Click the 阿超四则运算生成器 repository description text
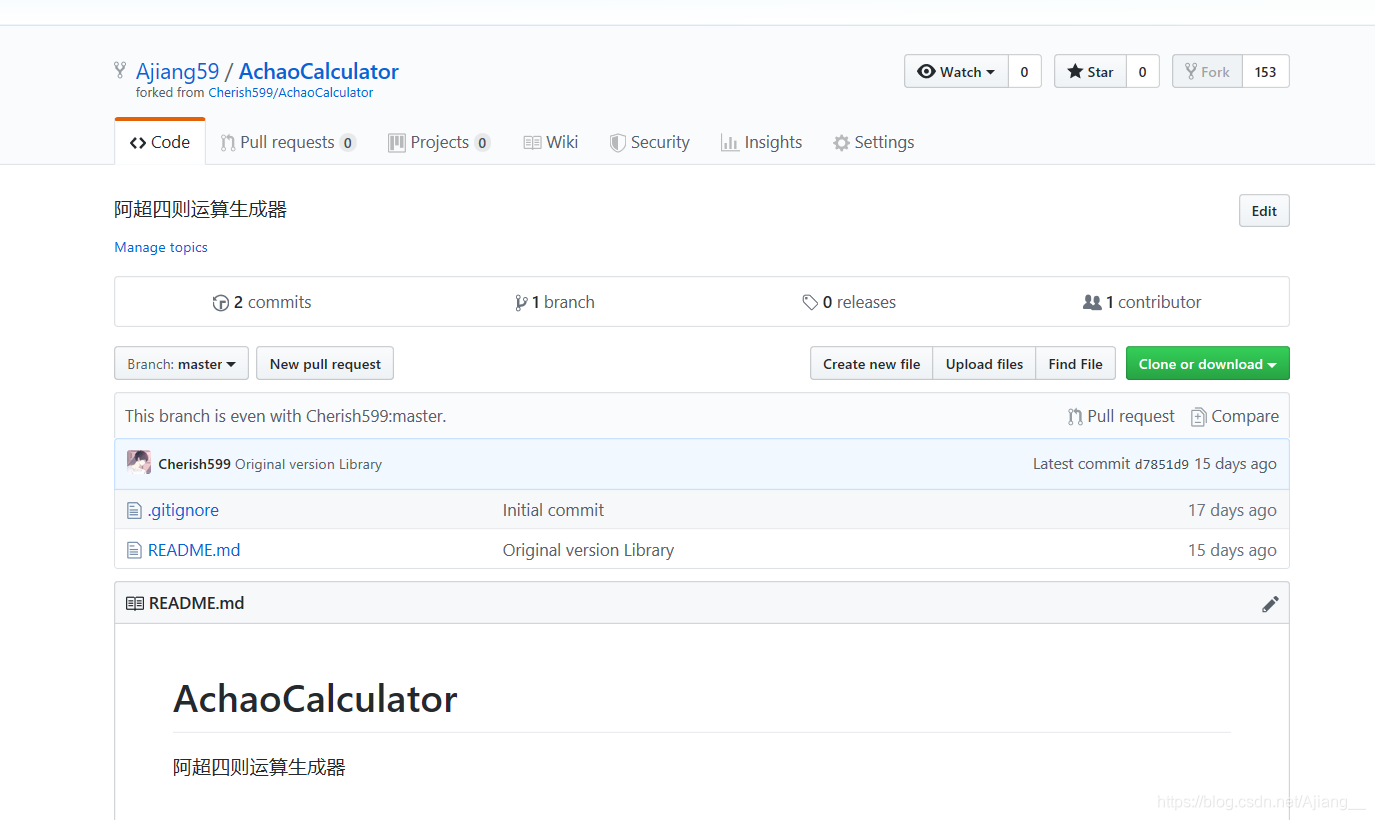The height and width of the screenshot is (820, 1375). coord(200,209)
